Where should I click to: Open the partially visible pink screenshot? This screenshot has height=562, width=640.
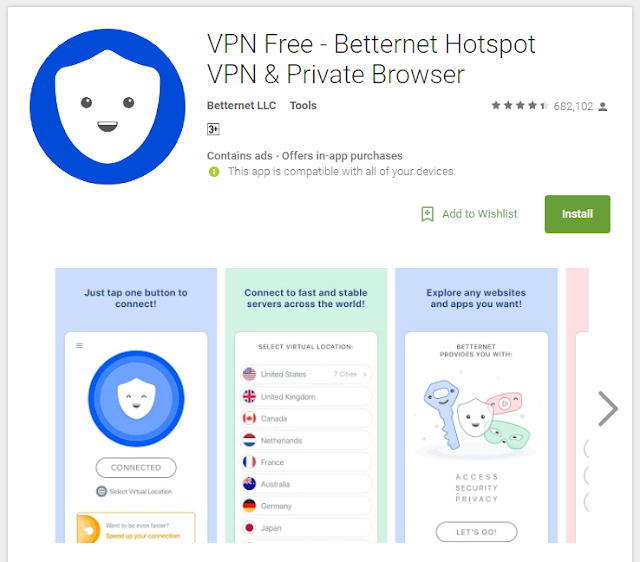(577, 405)
